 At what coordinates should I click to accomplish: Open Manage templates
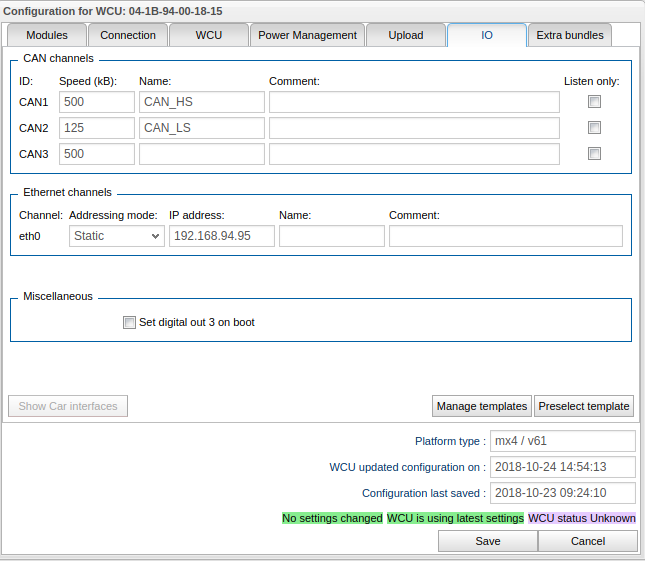481,406
